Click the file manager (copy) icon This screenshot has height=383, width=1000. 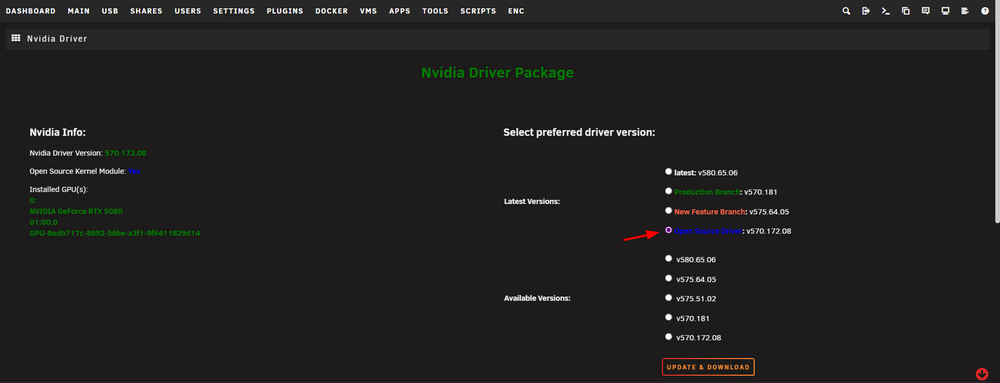(906, 11)
